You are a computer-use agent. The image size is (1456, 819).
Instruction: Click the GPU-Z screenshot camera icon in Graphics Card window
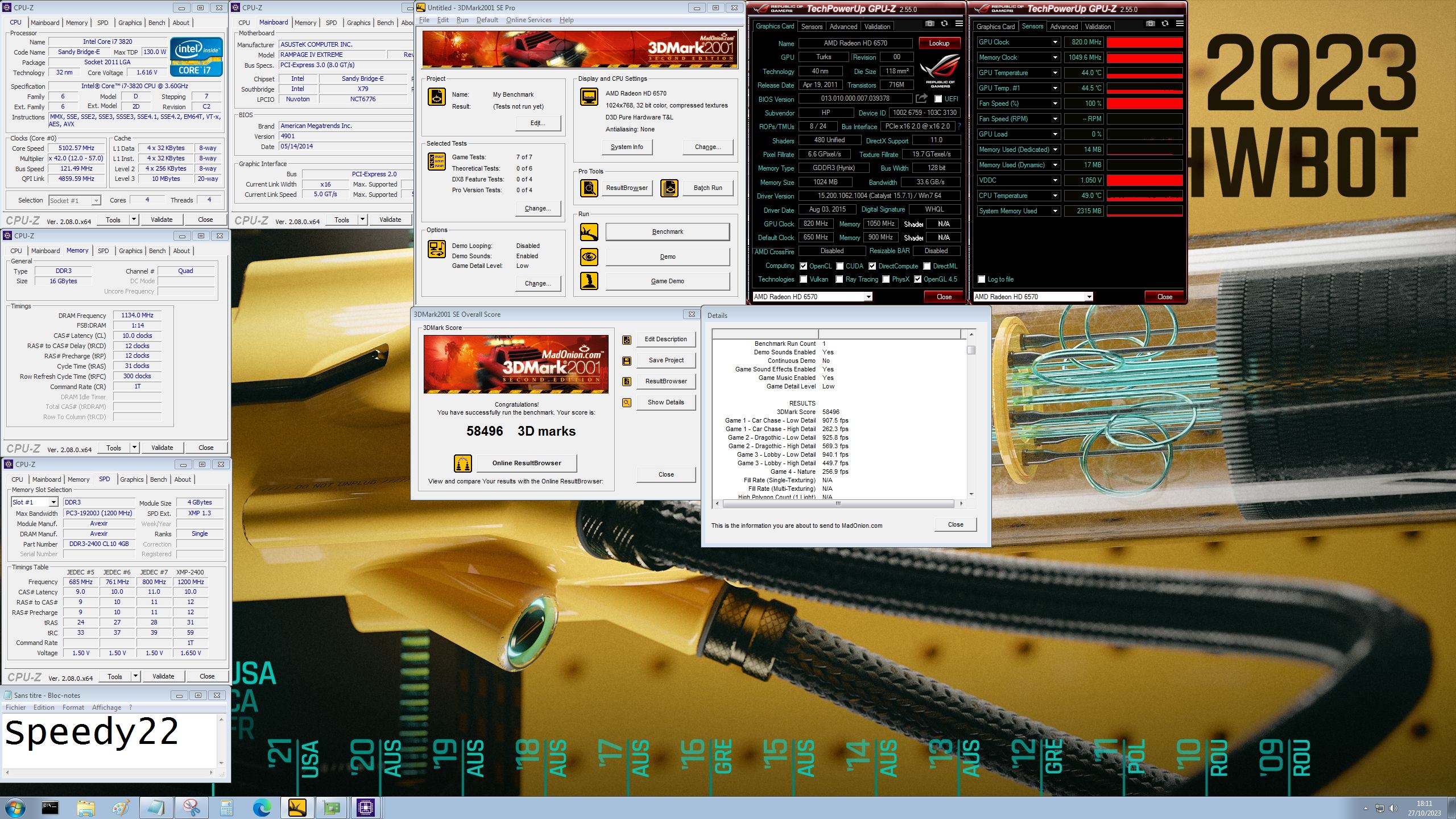(x=929, y=24)
